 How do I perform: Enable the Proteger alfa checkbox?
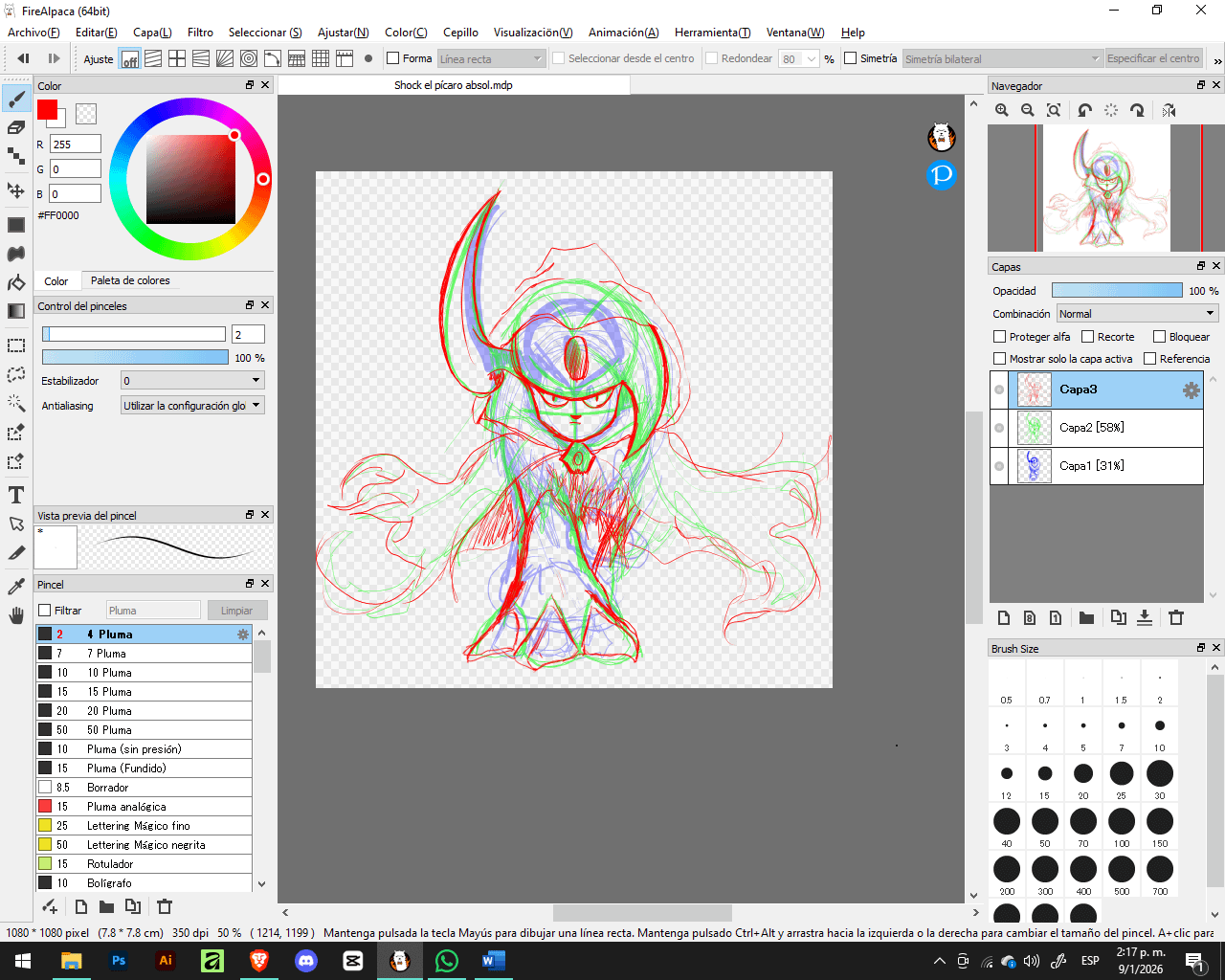(x=1000, y=337)
